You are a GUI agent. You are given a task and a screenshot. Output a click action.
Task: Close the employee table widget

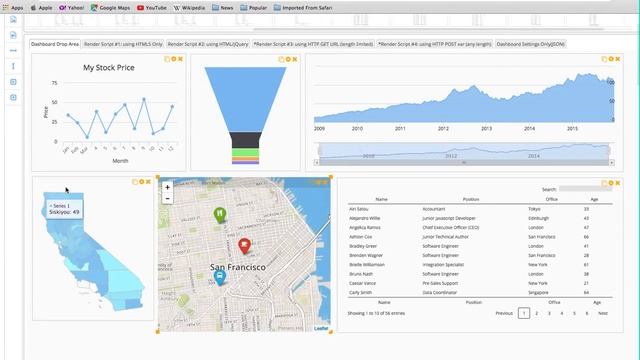tap(618, 183)
